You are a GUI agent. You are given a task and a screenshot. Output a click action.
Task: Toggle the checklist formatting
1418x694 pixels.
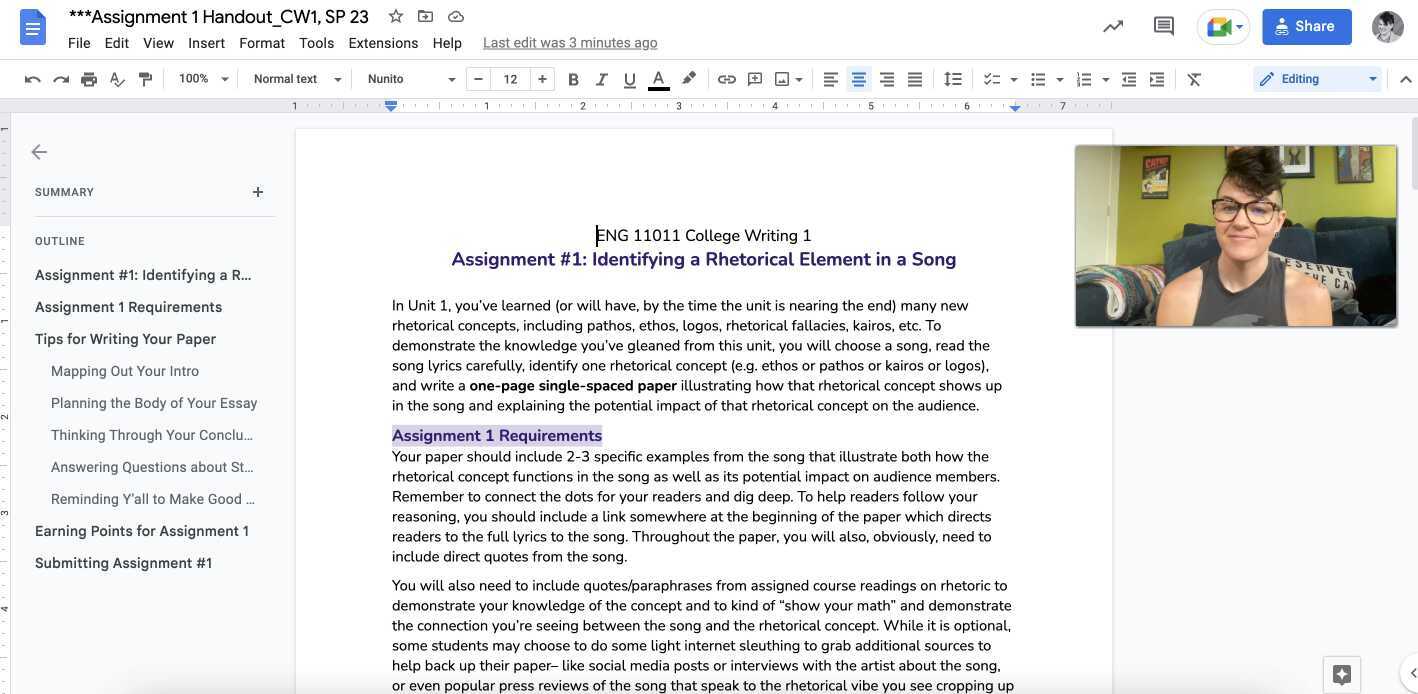[991, 79]
